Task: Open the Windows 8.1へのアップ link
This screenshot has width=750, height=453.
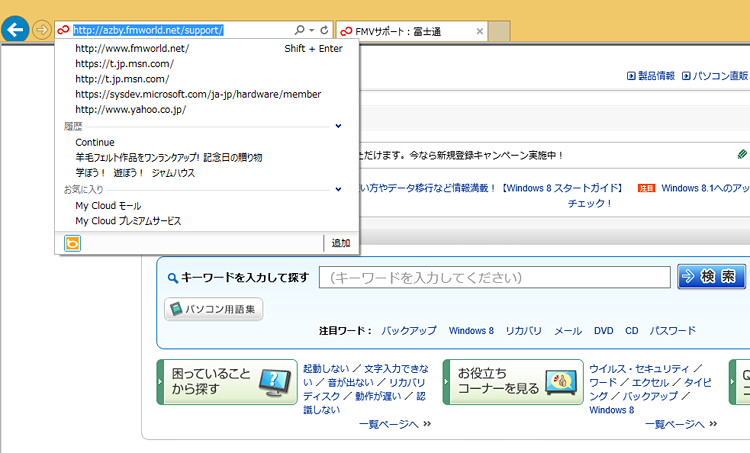Action: (x=705, y=188)
